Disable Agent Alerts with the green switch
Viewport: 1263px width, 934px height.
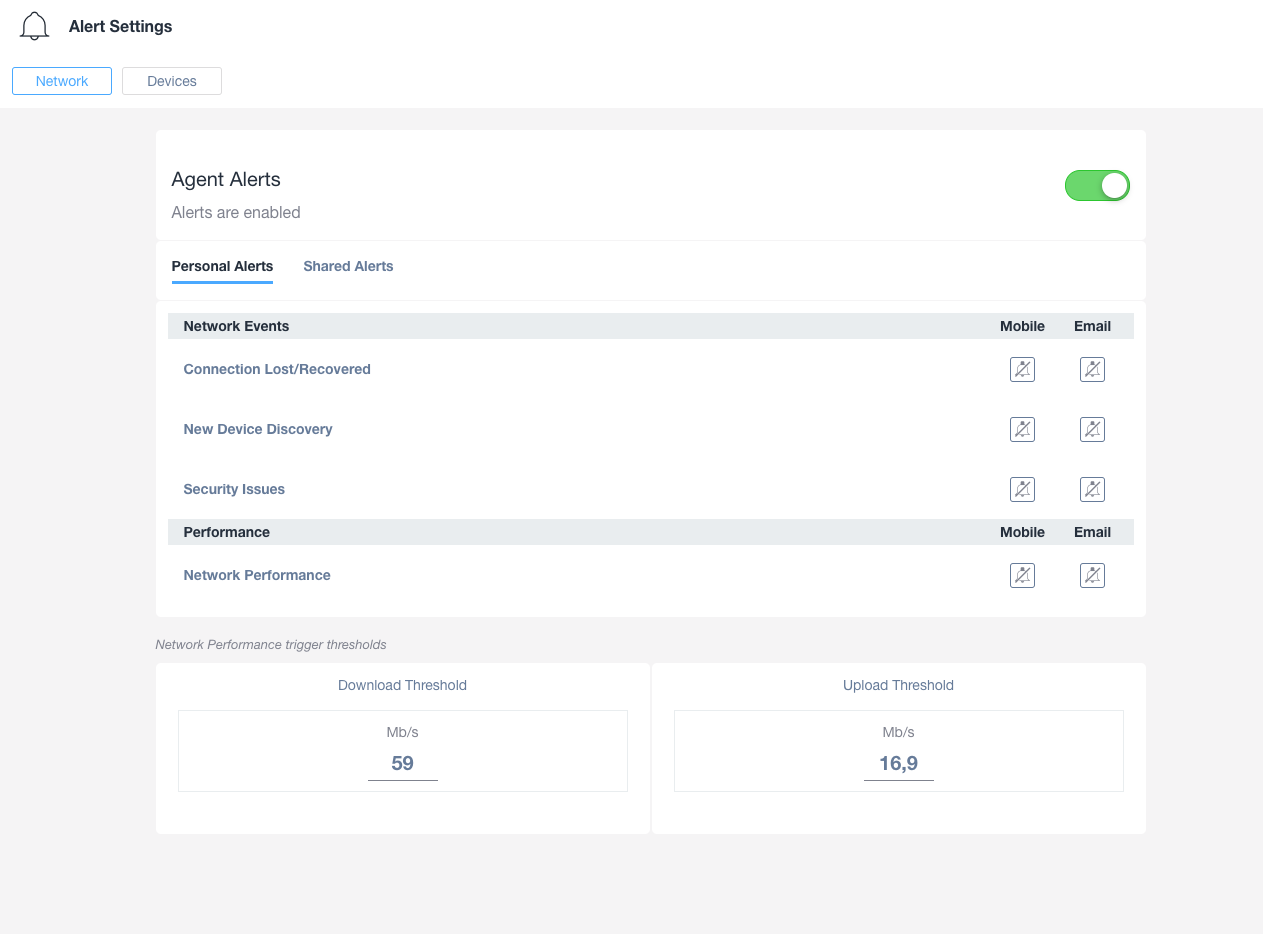coord(1097,185)
